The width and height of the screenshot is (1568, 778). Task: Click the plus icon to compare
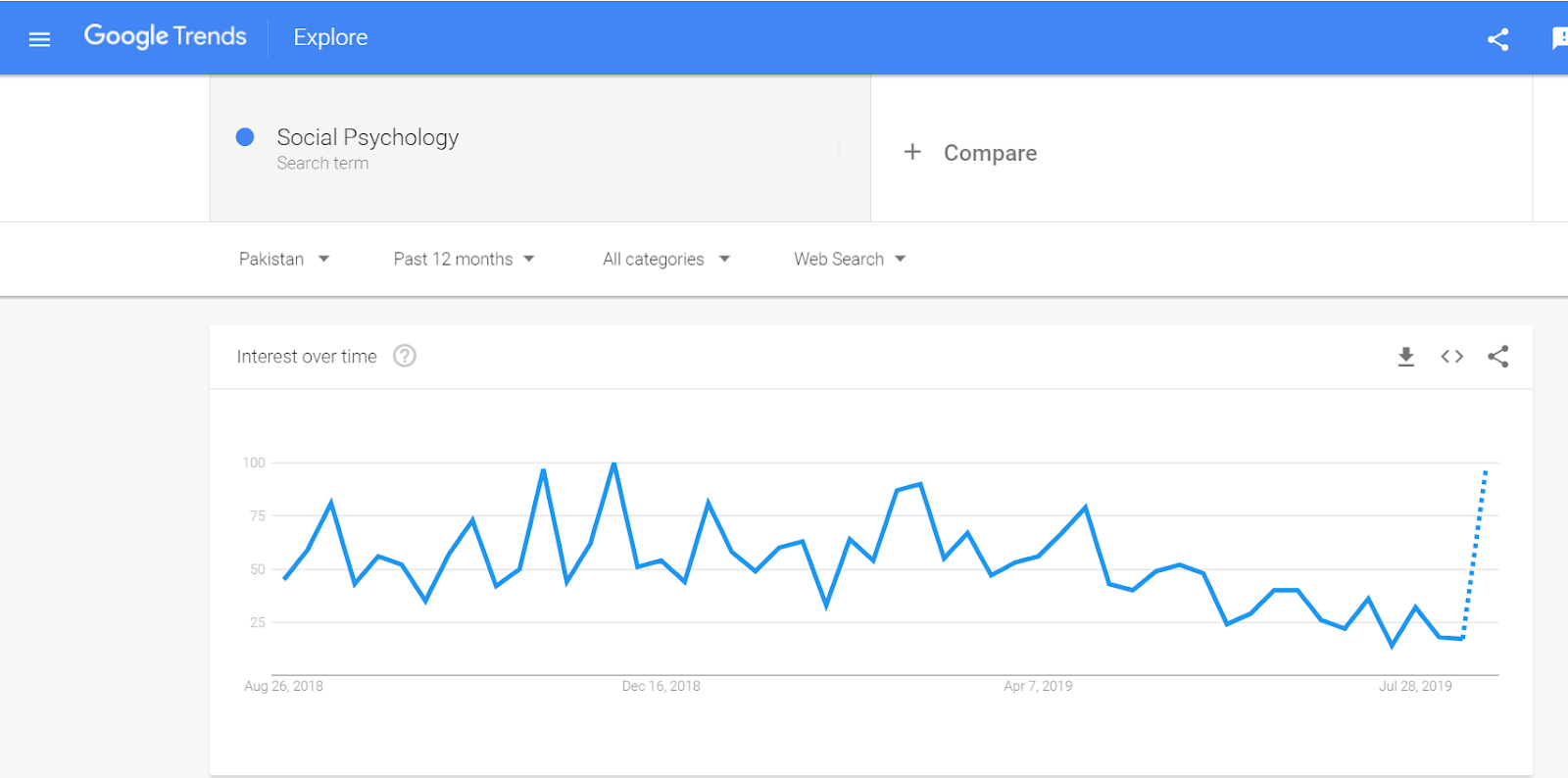click(x=912, y=152)
